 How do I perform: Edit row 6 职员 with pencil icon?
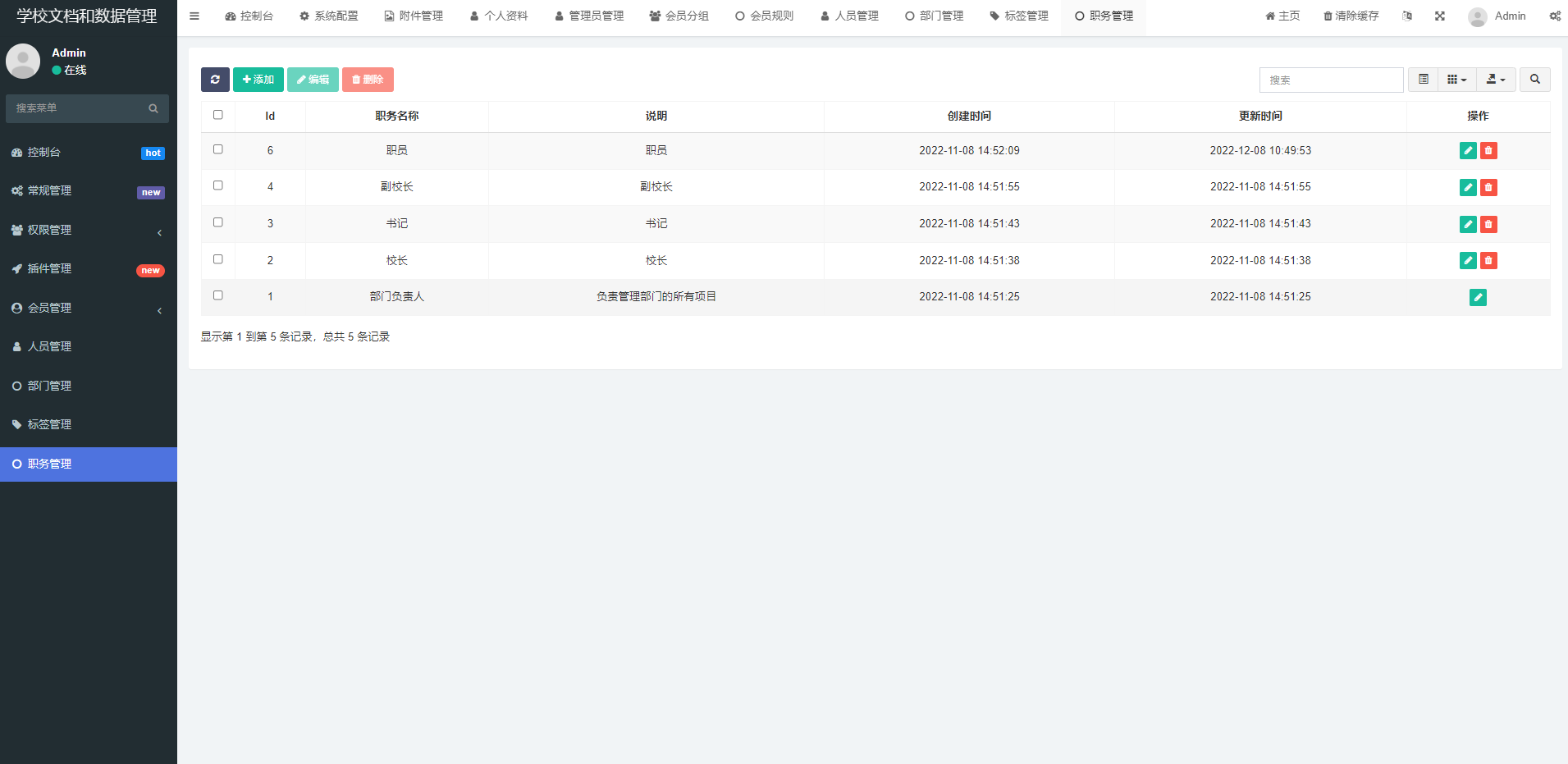pyautogui.click(x=1468, y=151)
